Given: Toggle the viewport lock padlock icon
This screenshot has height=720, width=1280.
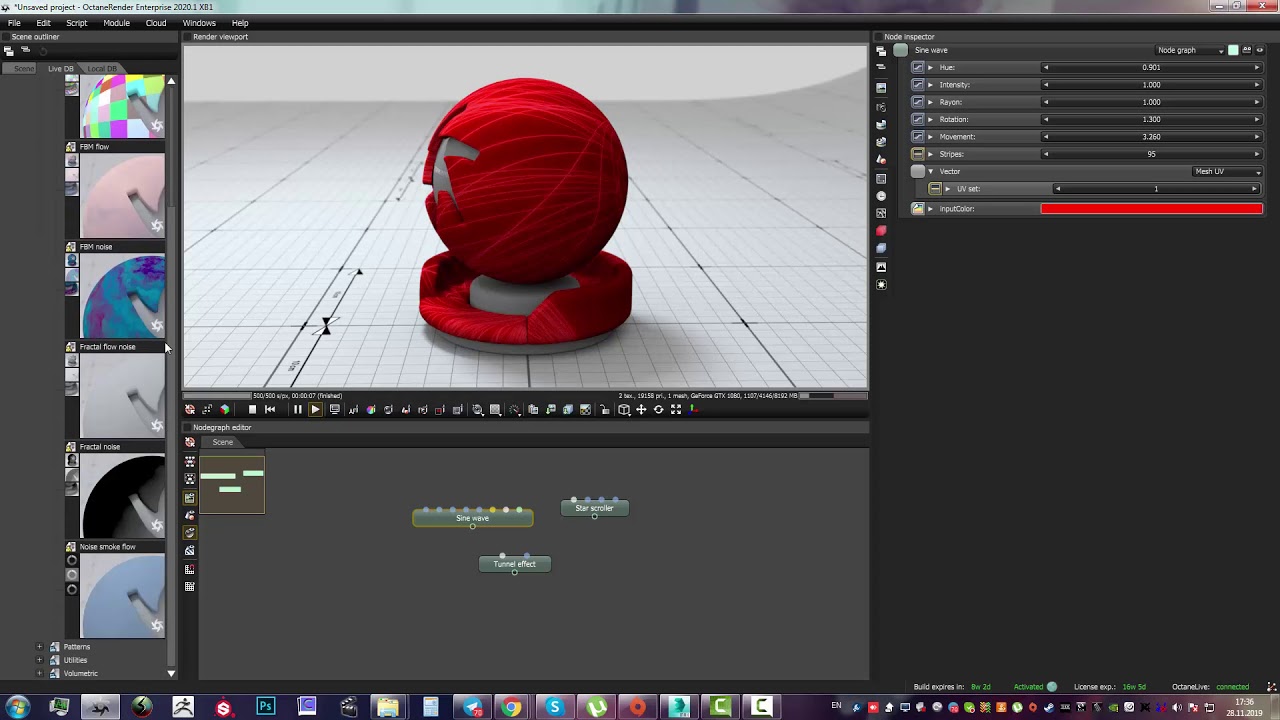Looking at the screenshot, I should 604,409.
